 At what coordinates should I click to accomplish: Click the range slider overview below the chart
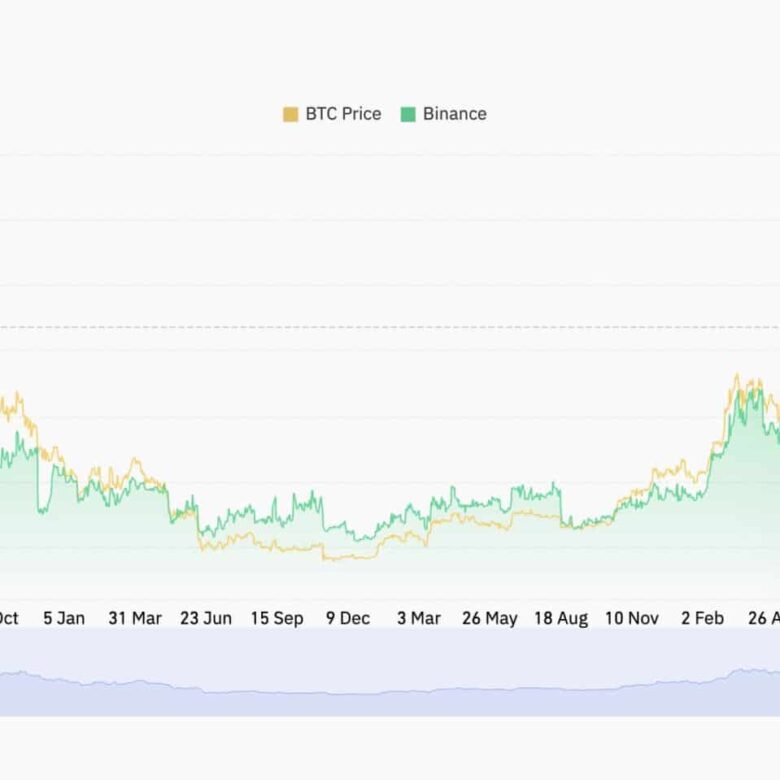(x=390, y=672)
